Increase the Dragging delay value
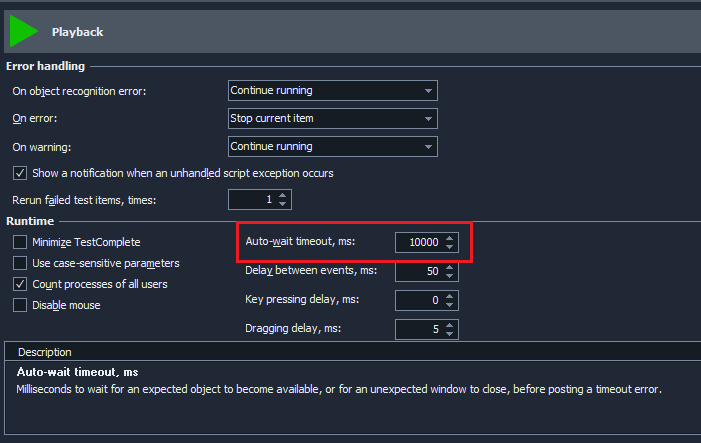This screenshot has width=701, height=443. pos(450,325)
